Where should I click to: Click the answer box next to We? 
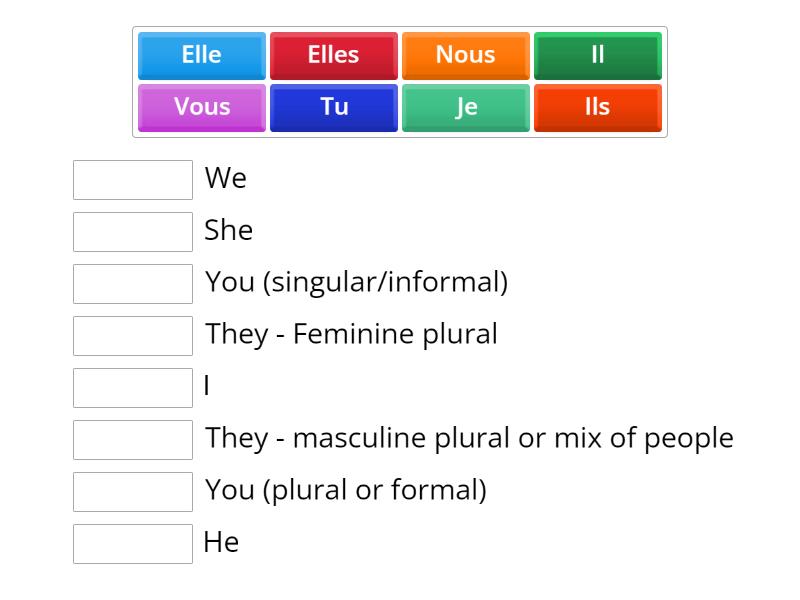coord(132,180)
